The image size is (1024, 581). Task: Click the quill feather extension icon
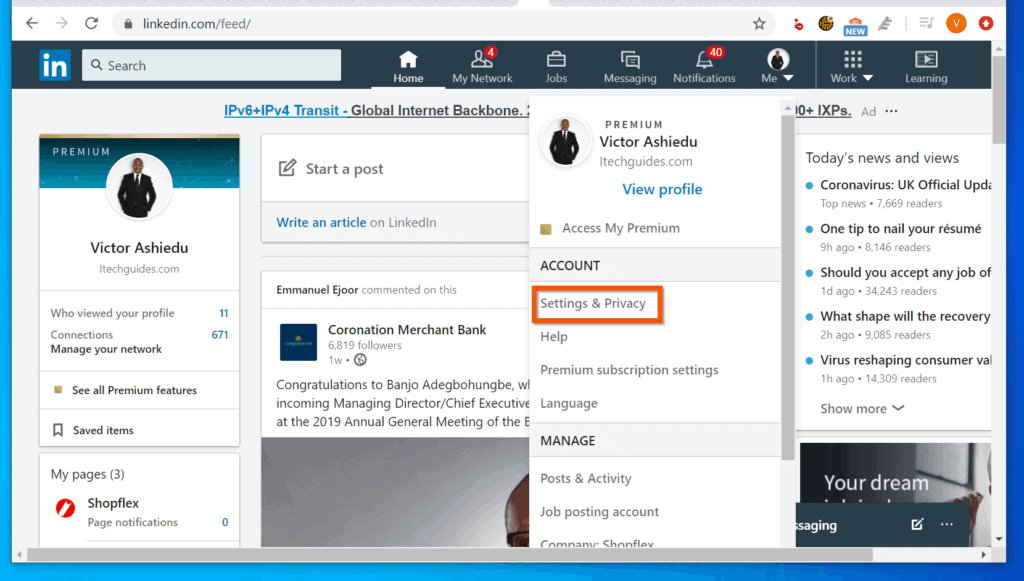(885, 24)
